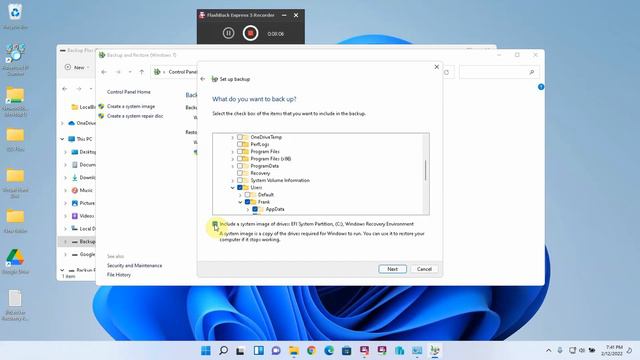Collapse the Users tree node

(x=233, y=188)
